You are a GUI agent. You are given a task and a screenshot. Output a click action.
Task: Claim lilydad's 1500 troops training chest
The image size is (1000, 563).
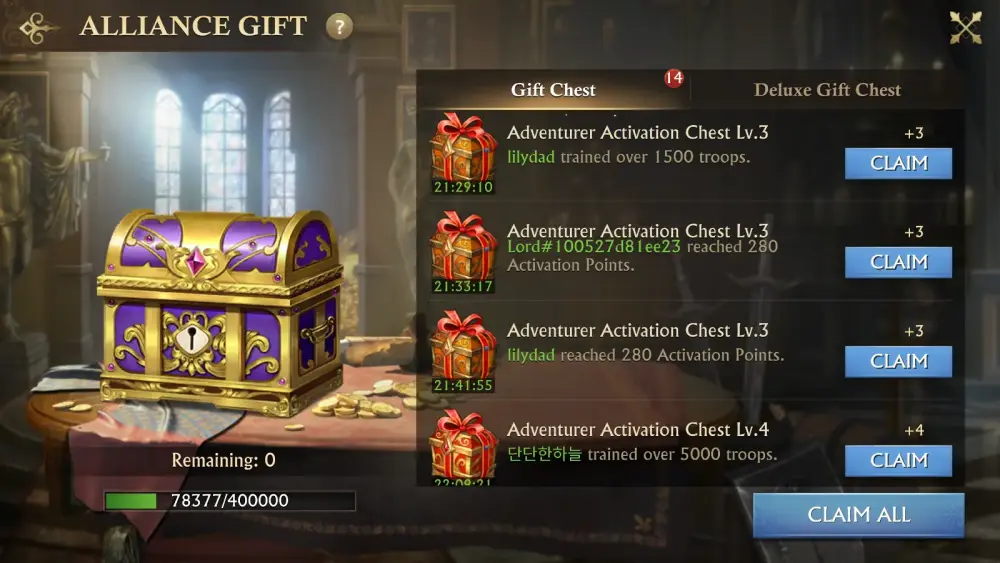click(x=898, y=163)
